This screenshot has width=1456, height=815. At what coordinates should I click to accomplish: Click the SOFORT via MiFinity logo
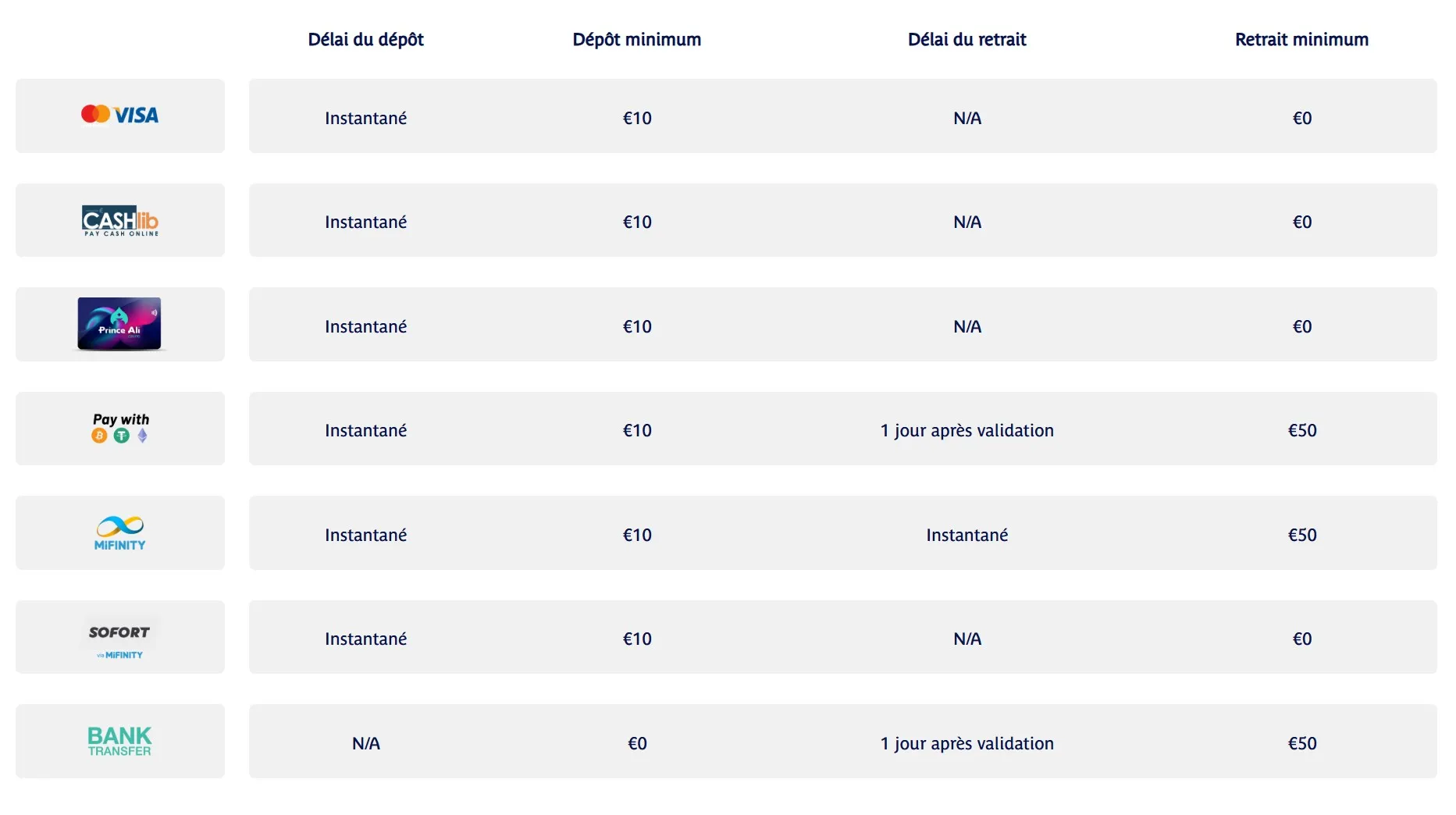tap(119, 638)
